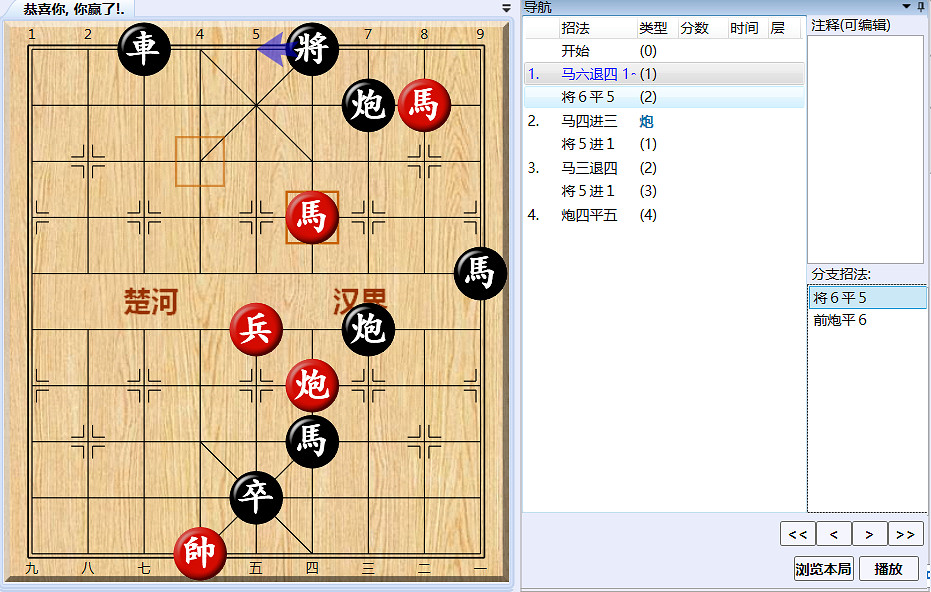Screen dimensions: 931x592
Task: Jump to last move with >> button
Action: coord(906,534)
